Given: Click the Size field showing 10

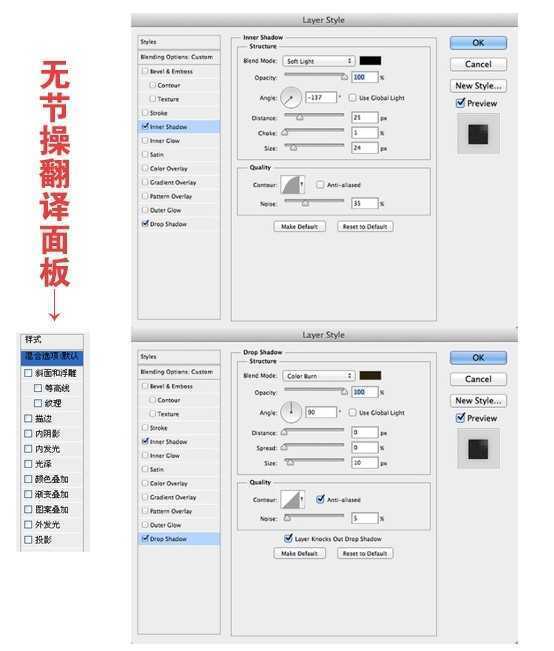Looking at the screenshot, I should pyautogui.click(x=365, y=463).
